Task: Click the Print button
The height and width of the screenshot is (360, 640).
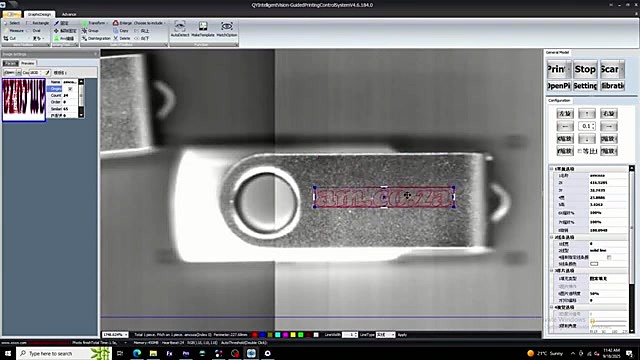Action: click(x=559, y=69)
